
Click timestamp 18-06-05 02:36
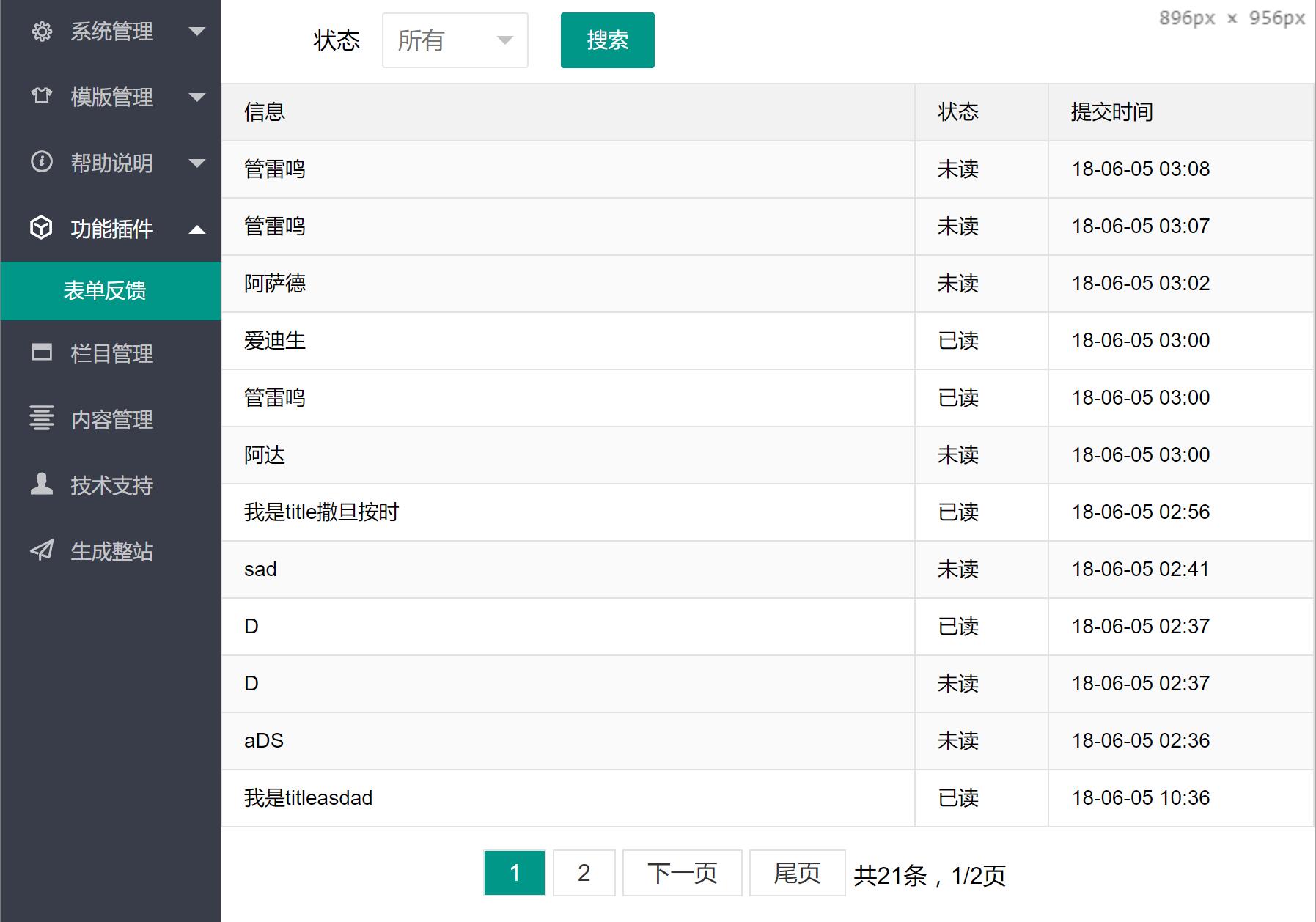(x=1141, y=741)
